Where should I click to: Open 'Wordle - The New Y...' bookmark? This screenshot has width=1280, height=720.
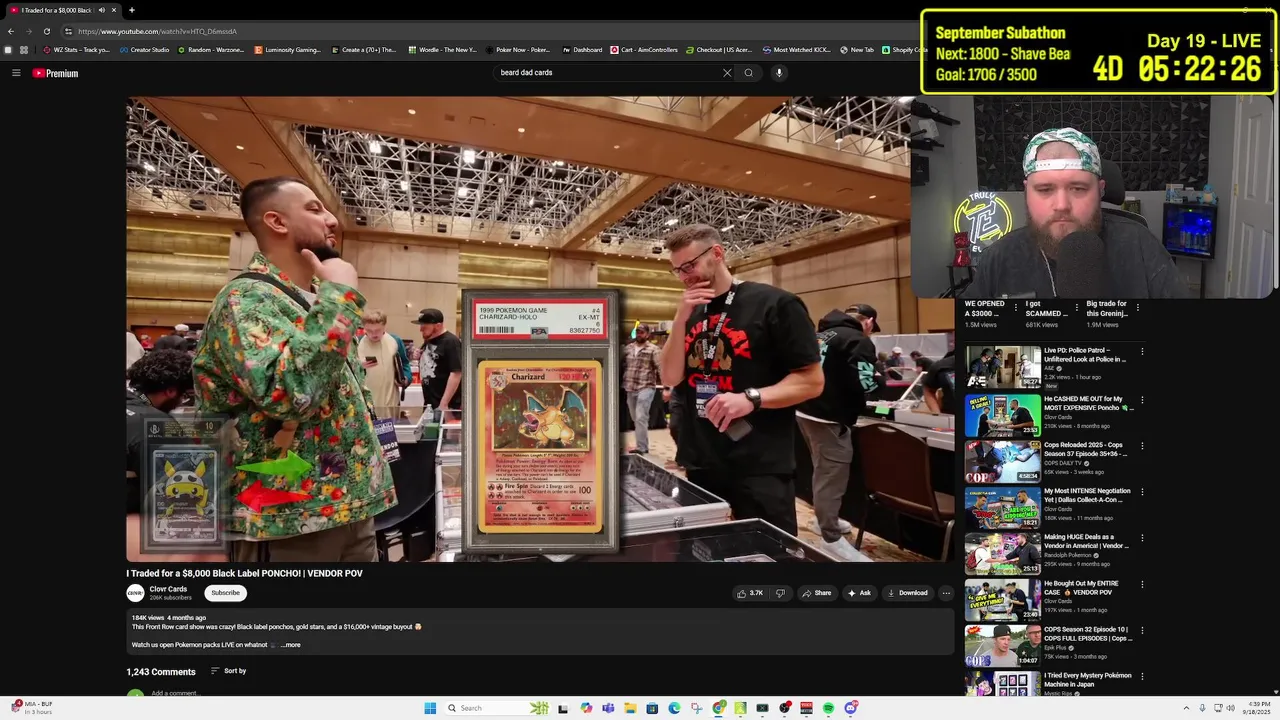point(441,50)
